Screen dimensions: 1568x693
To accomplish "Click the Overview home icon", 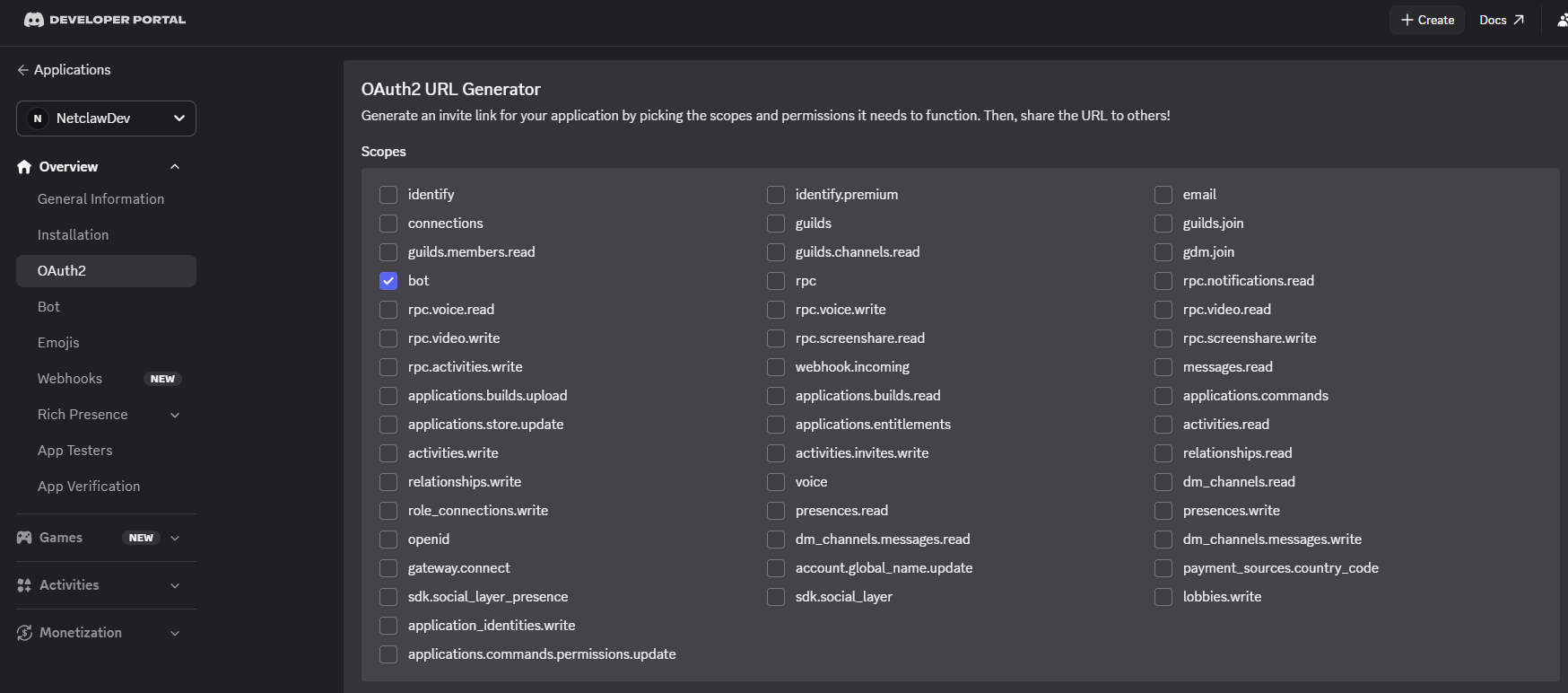I will tap(24, 167).
